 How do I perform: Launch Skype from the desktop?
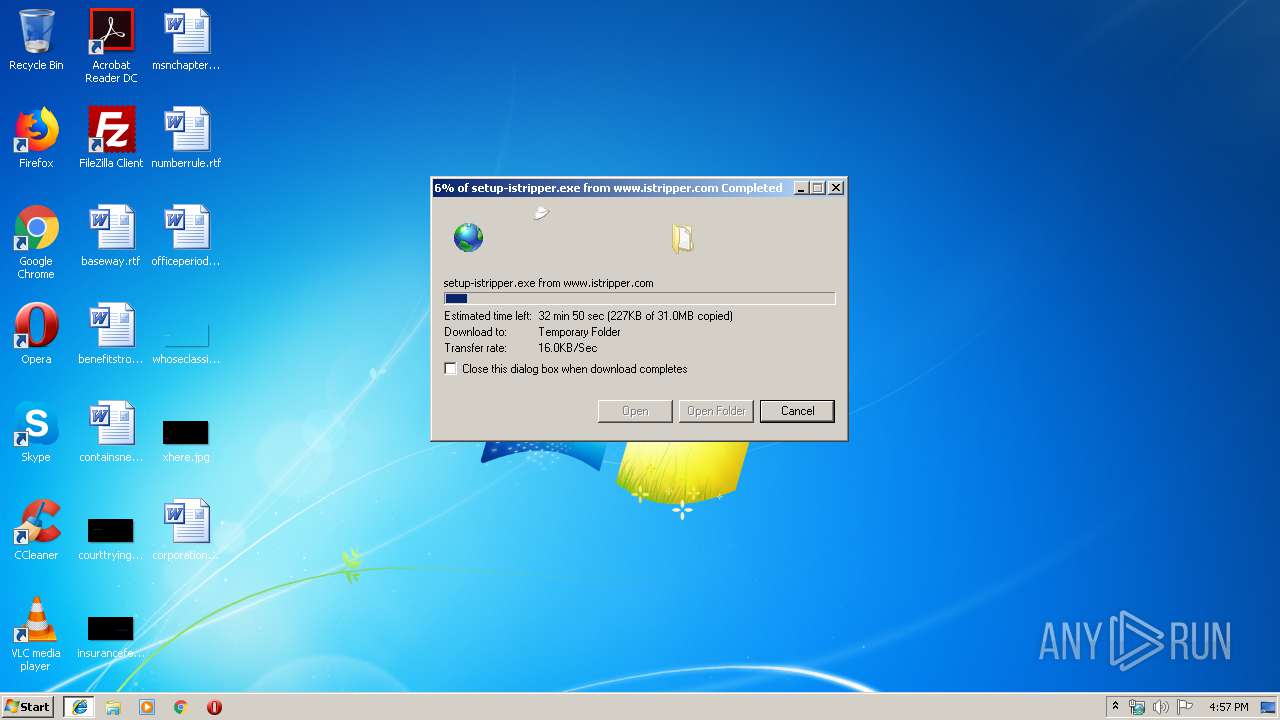[36, 432]
